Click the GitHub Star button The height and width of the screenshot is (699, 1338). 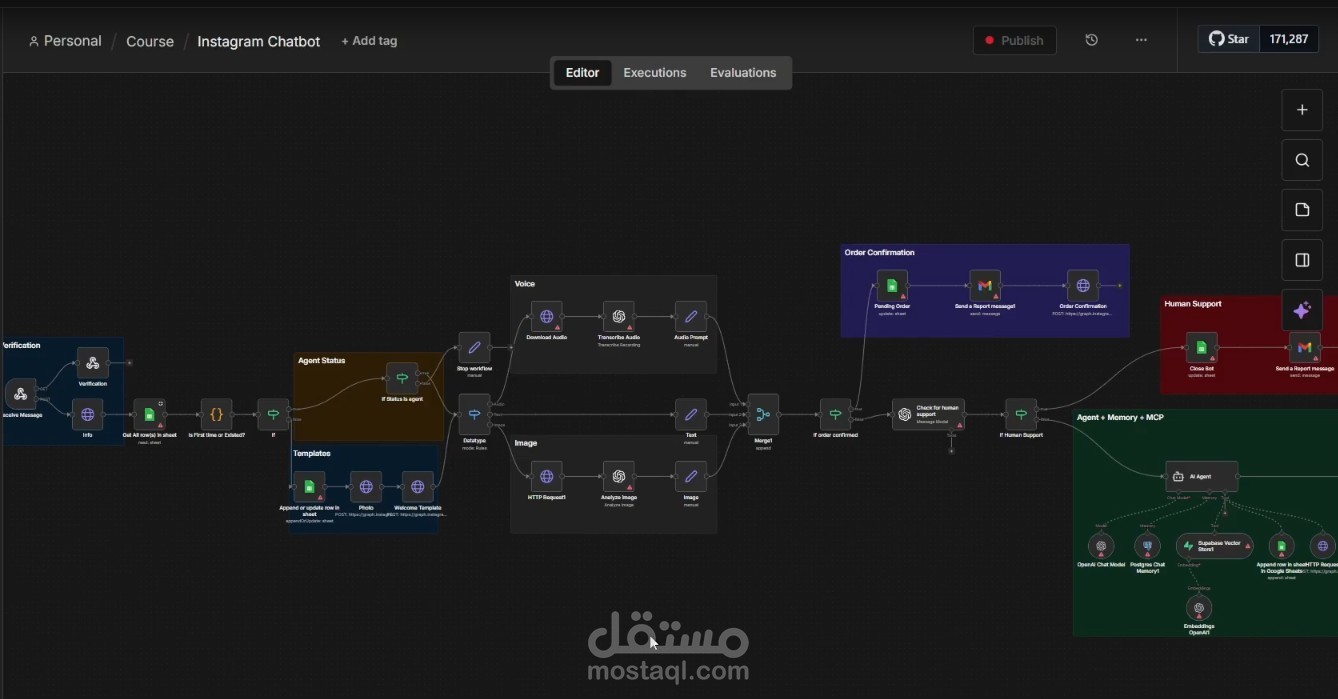pos(1229,39)
